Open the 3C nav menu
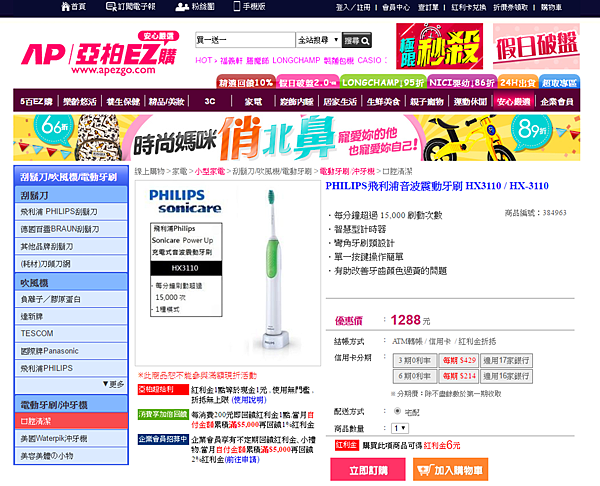 [x=210, y=101]
